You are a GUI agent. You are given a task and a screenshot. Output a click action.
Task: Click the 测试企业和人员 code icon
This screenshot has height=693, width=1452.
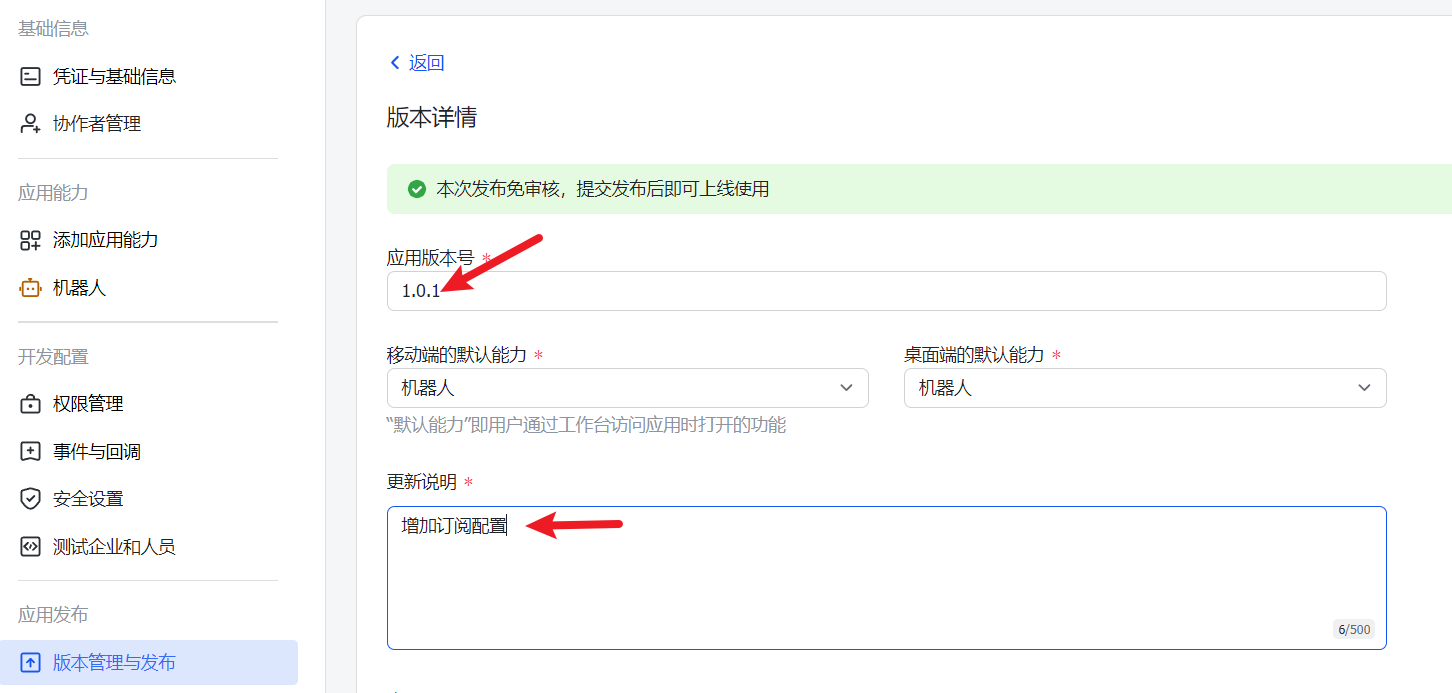point(30,547)
